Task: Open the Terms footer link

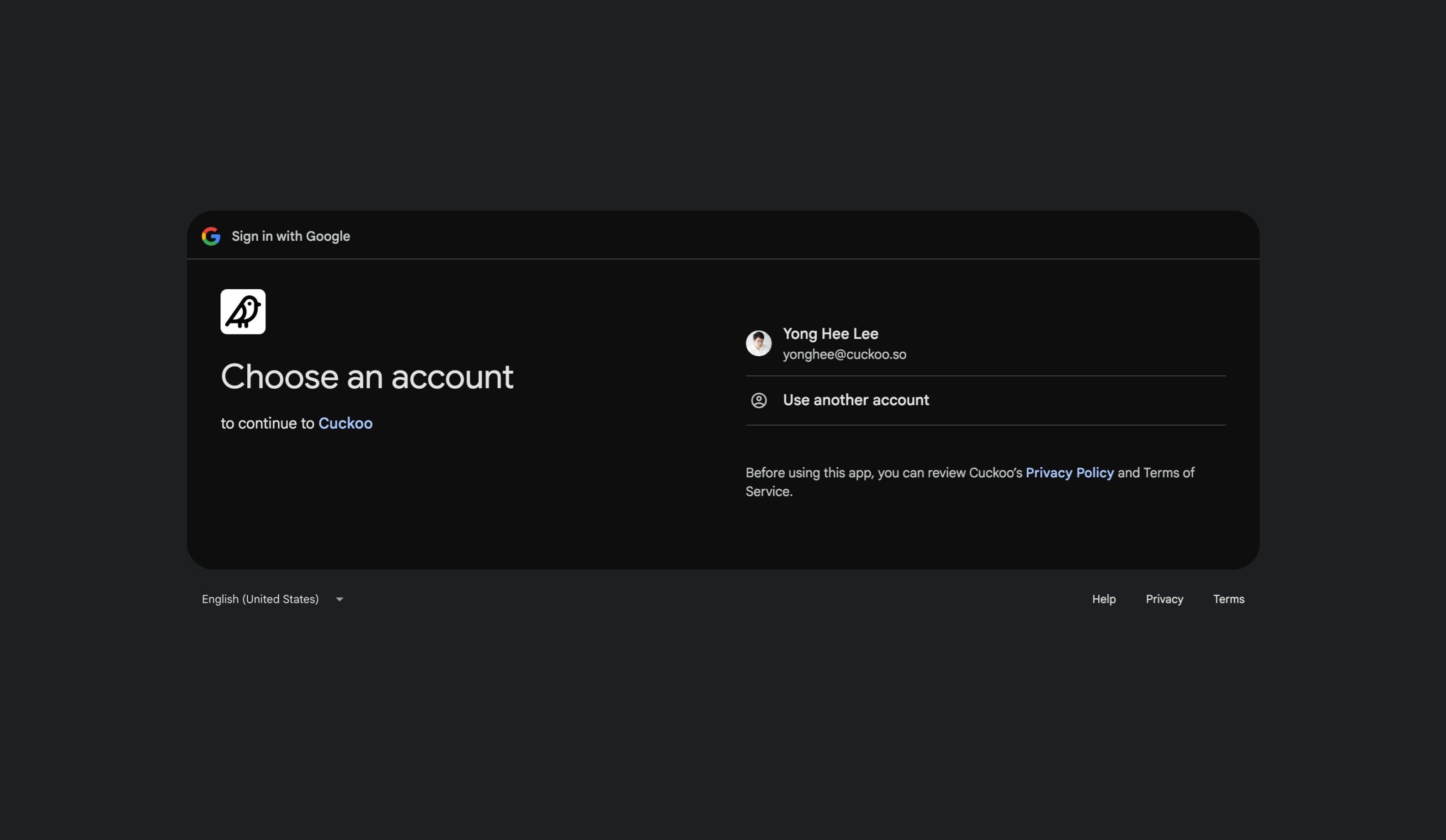Action: coord(1228,599)
